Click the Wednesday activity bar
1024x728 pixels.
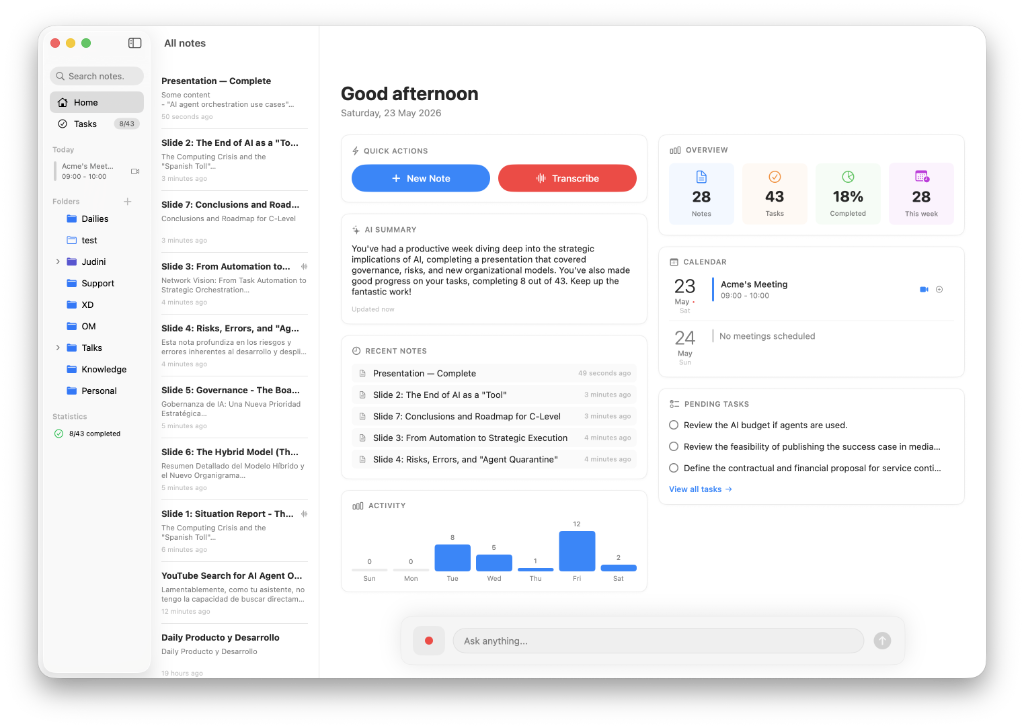(x=494, y=563)
